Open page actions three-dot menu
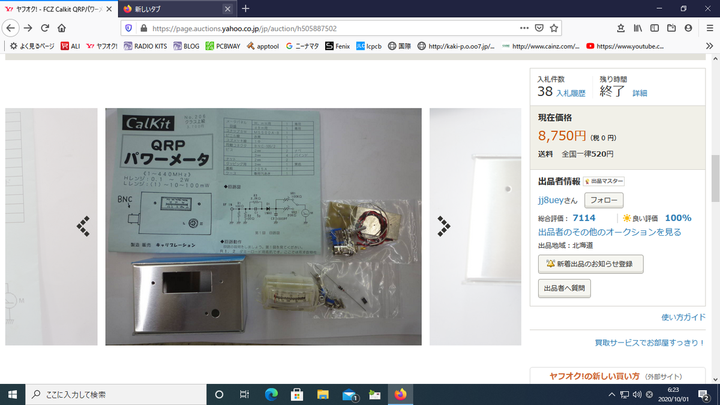Screen dimensions: 720x405 524,28
